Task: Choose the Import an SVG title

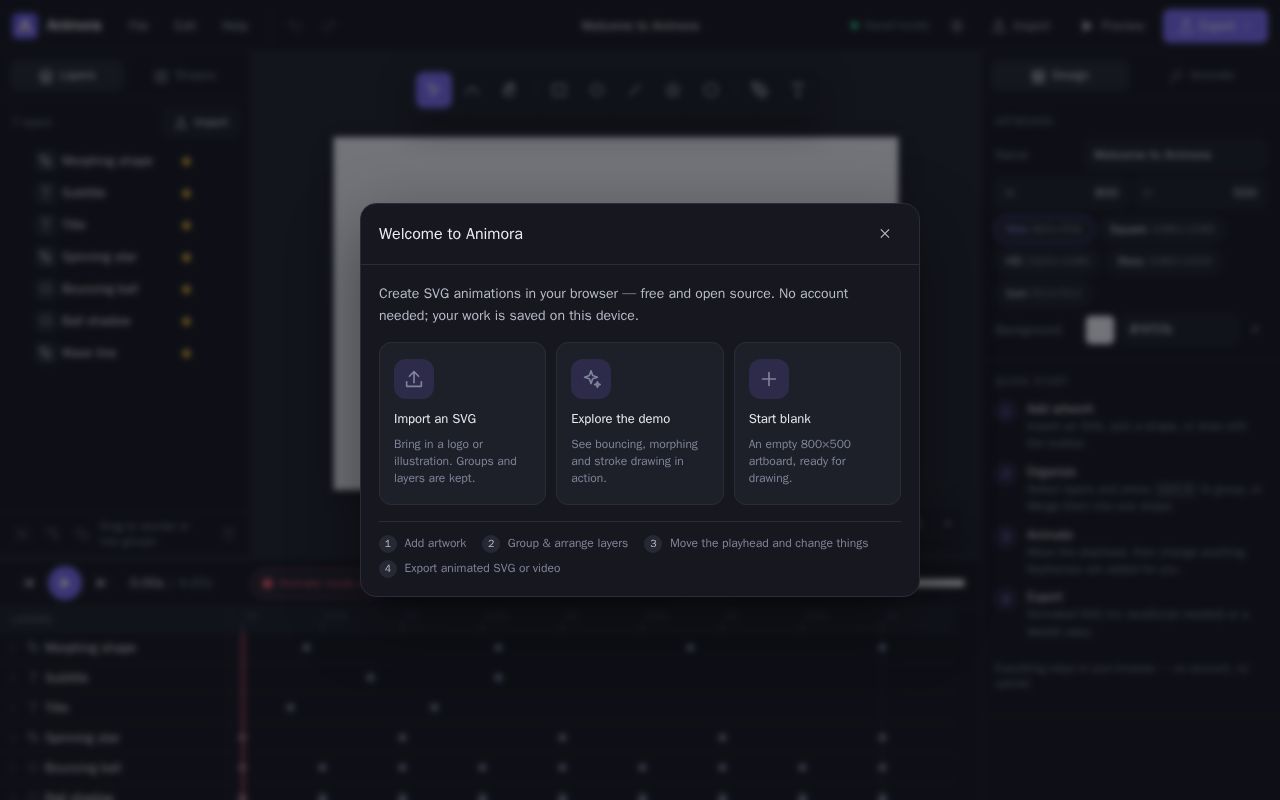Action: click(435, 419)
